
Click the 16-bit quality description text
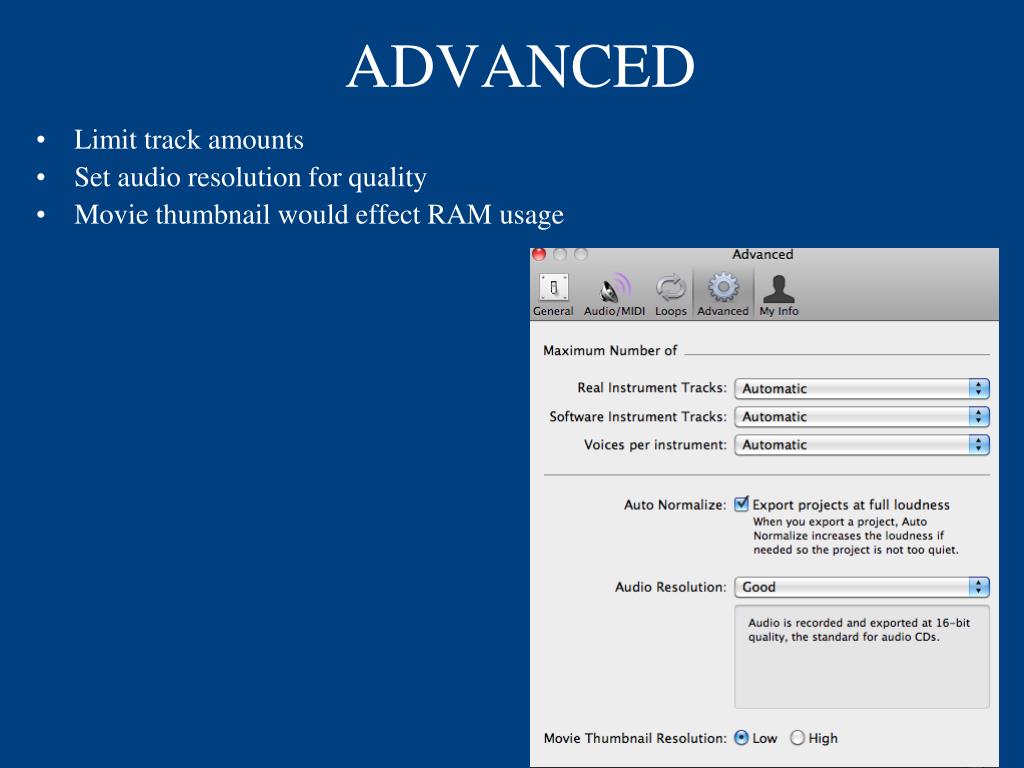tap(859, 630)
